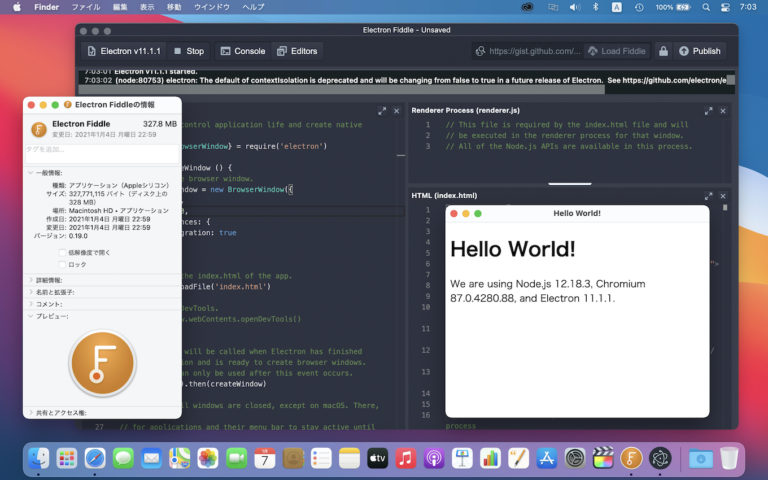The image size is (768, 480).
Task: Check the ロック checkbox in info window
Action: click(62, 264)
